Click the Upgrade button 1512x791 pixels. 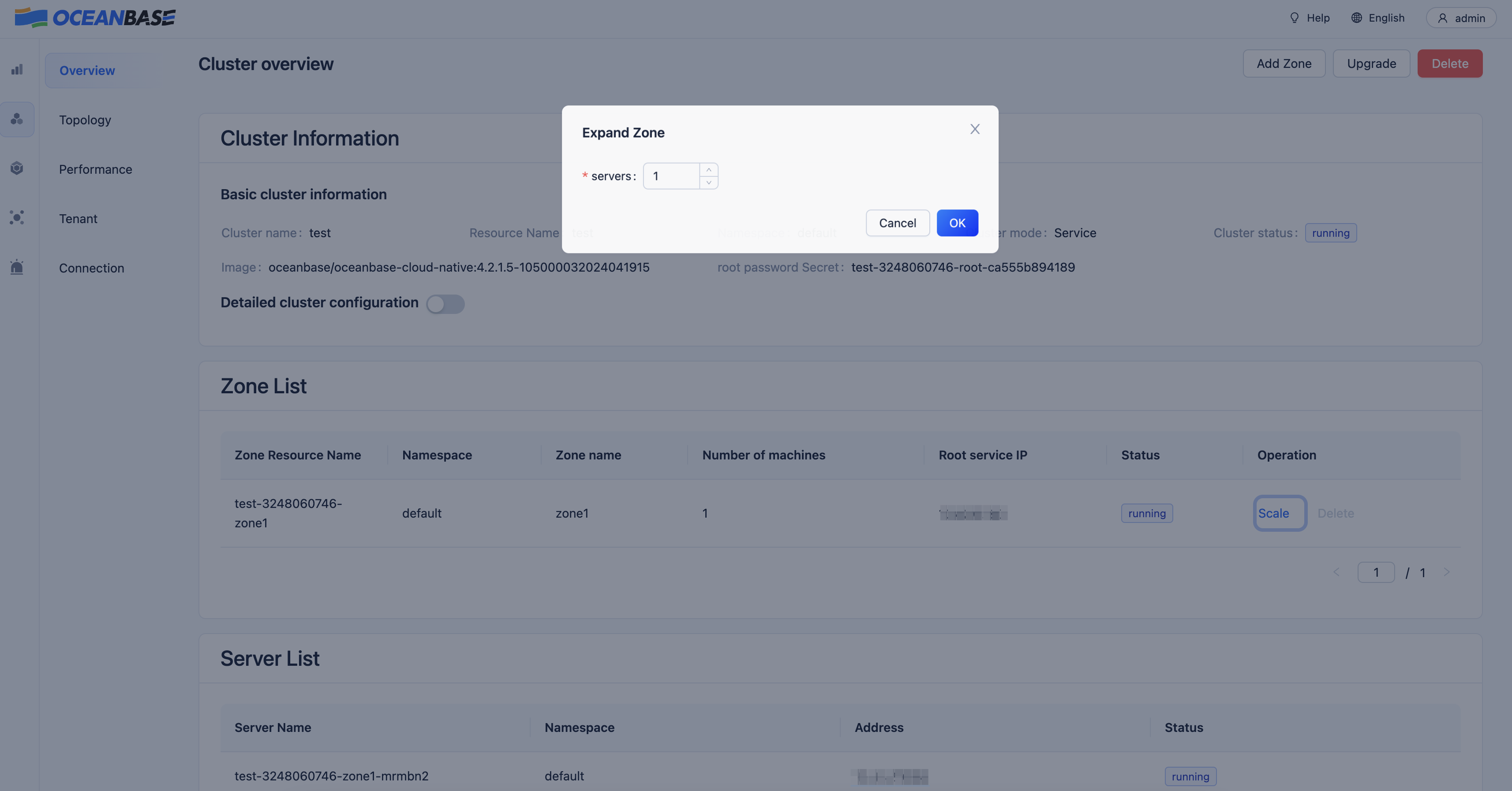(x=1371, y=63)
